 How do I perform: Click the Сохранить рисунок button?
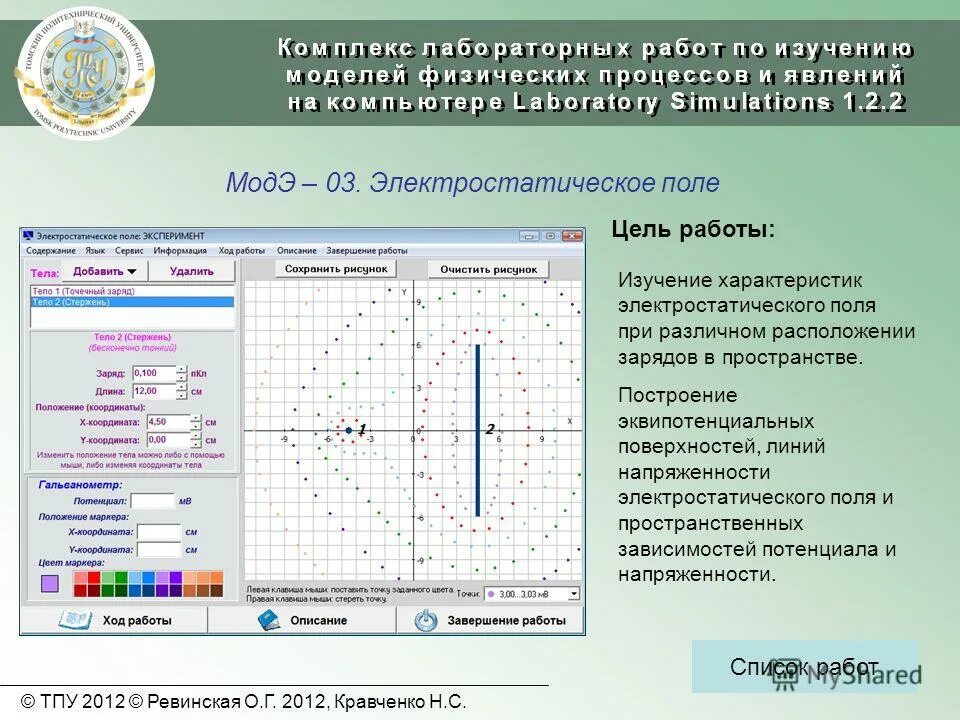pyautogui.click(x=336, y=269)
